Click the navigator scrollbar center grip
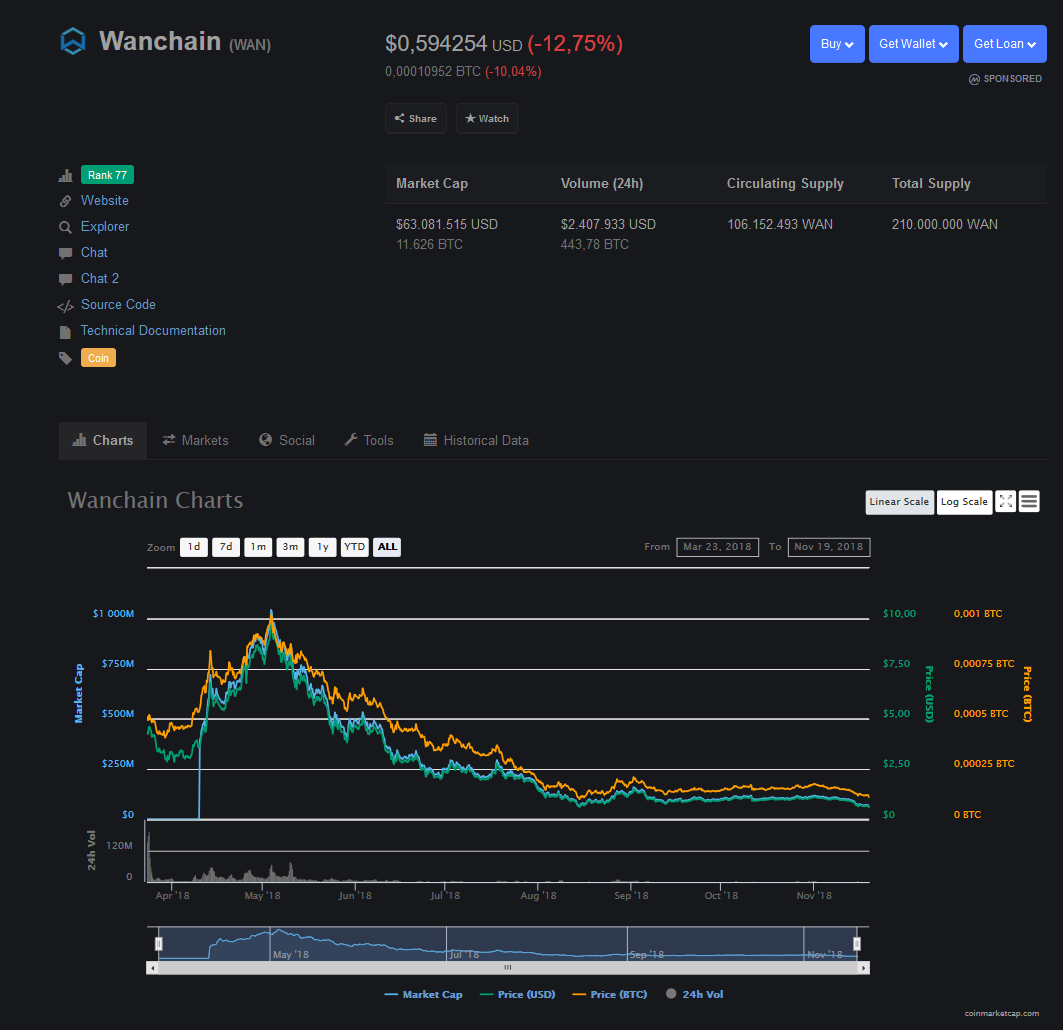The width and height of the screenshot is (1063, 1030). [508, 968]
